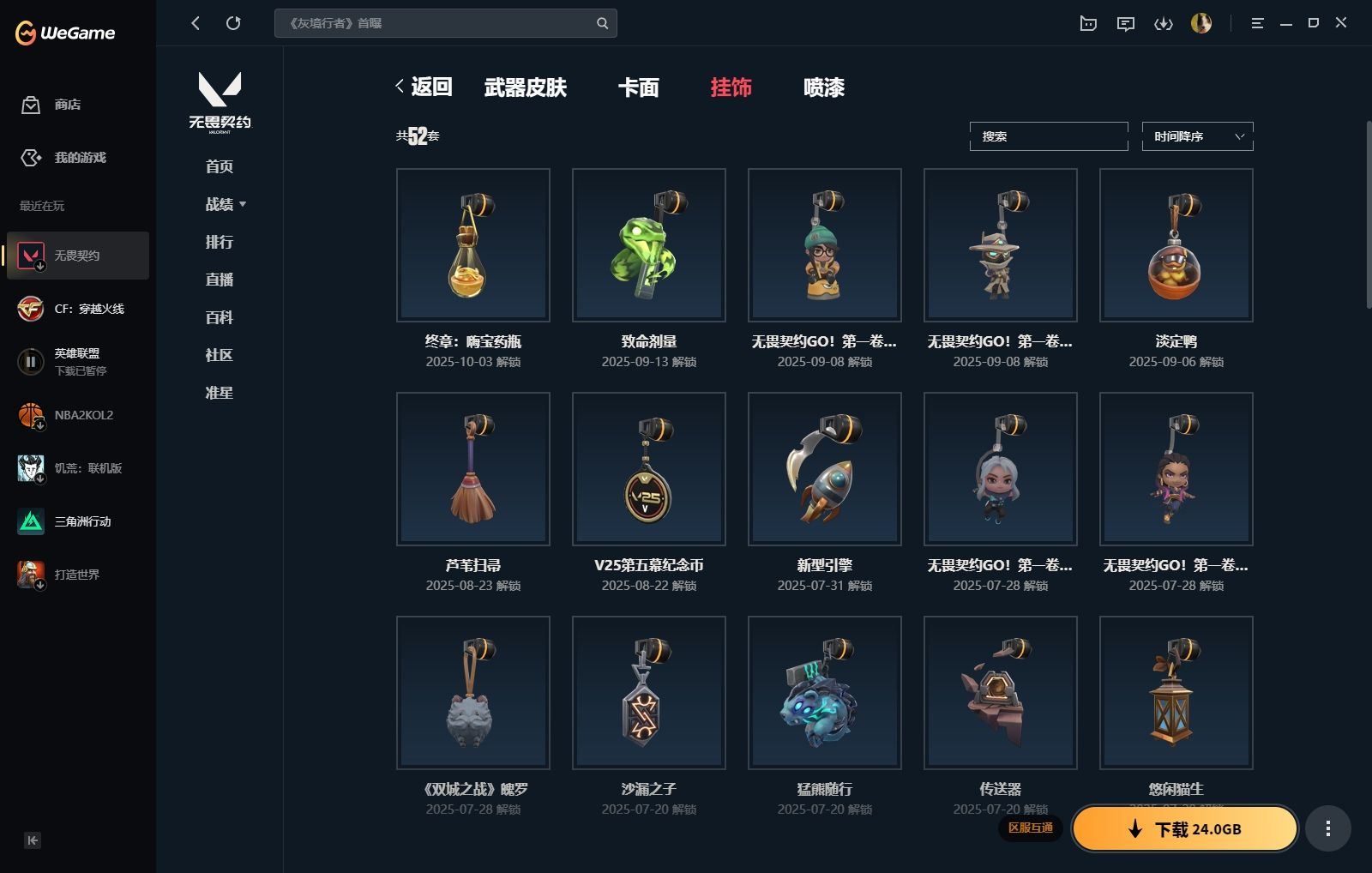
Task: Switch to the 喷漆 tab
Action: 824,87
